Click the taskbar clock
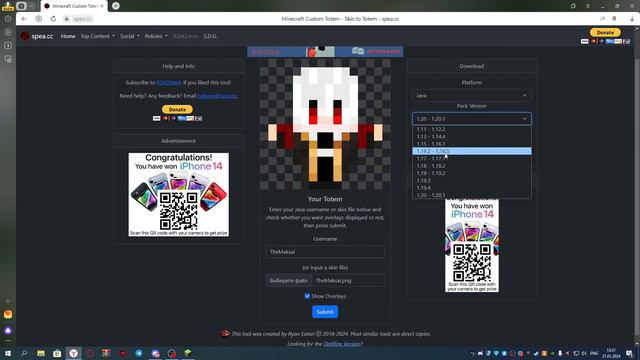The height and width of the screenshot is (360, 640). click(x=611, y=353)
